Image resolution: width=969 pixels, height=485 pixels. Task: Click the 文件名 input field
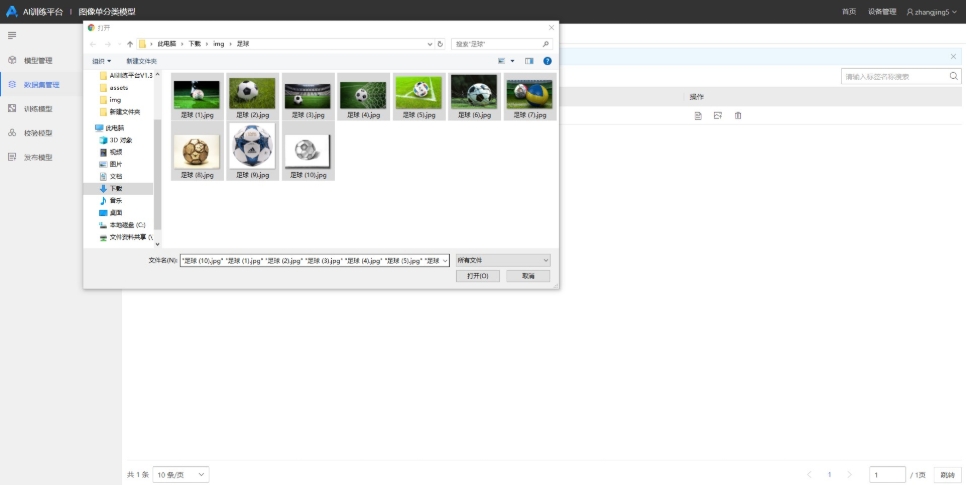(x=308, y=260)
